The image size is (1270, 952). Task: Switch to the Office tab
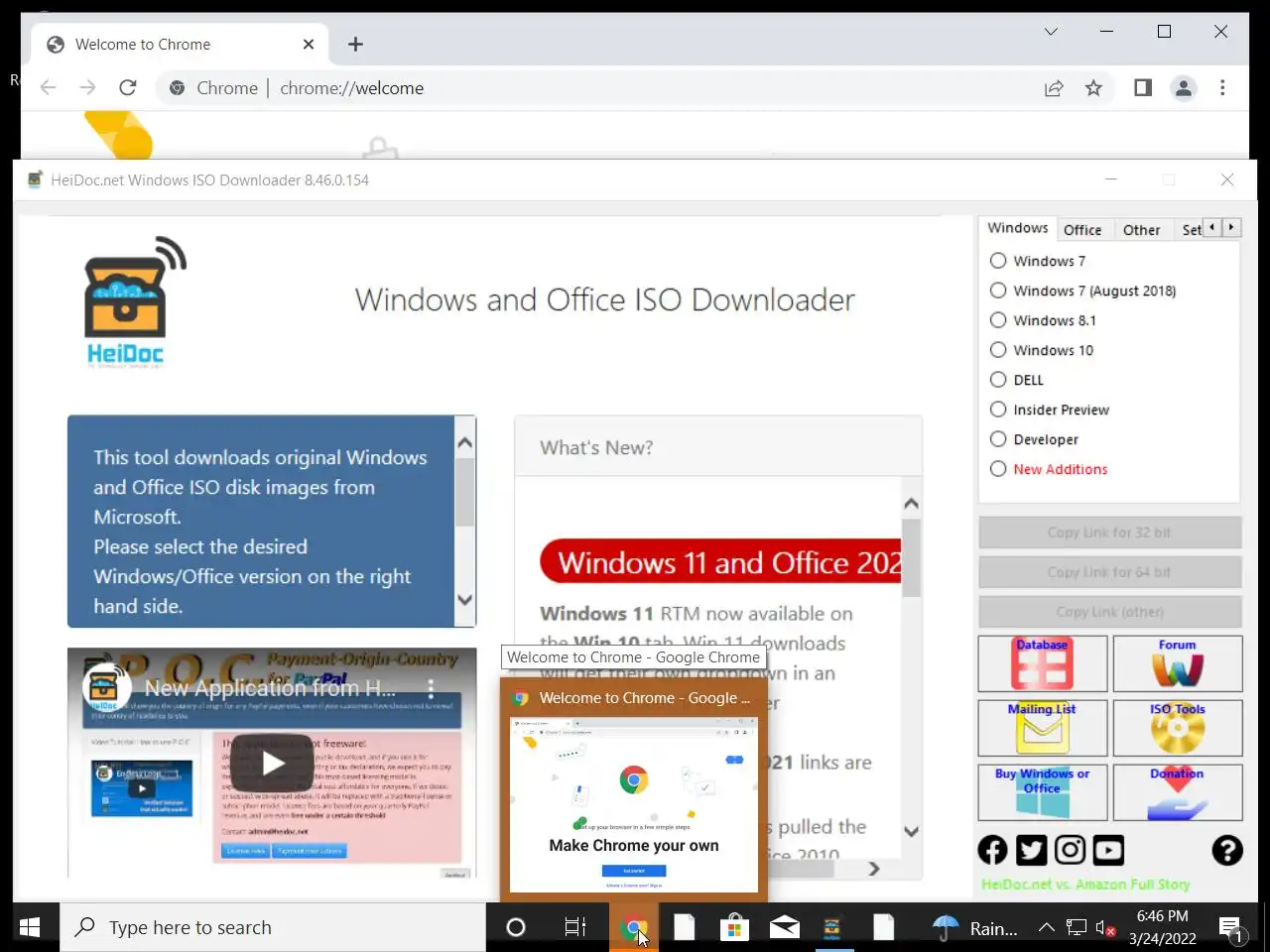[1082, 230]
